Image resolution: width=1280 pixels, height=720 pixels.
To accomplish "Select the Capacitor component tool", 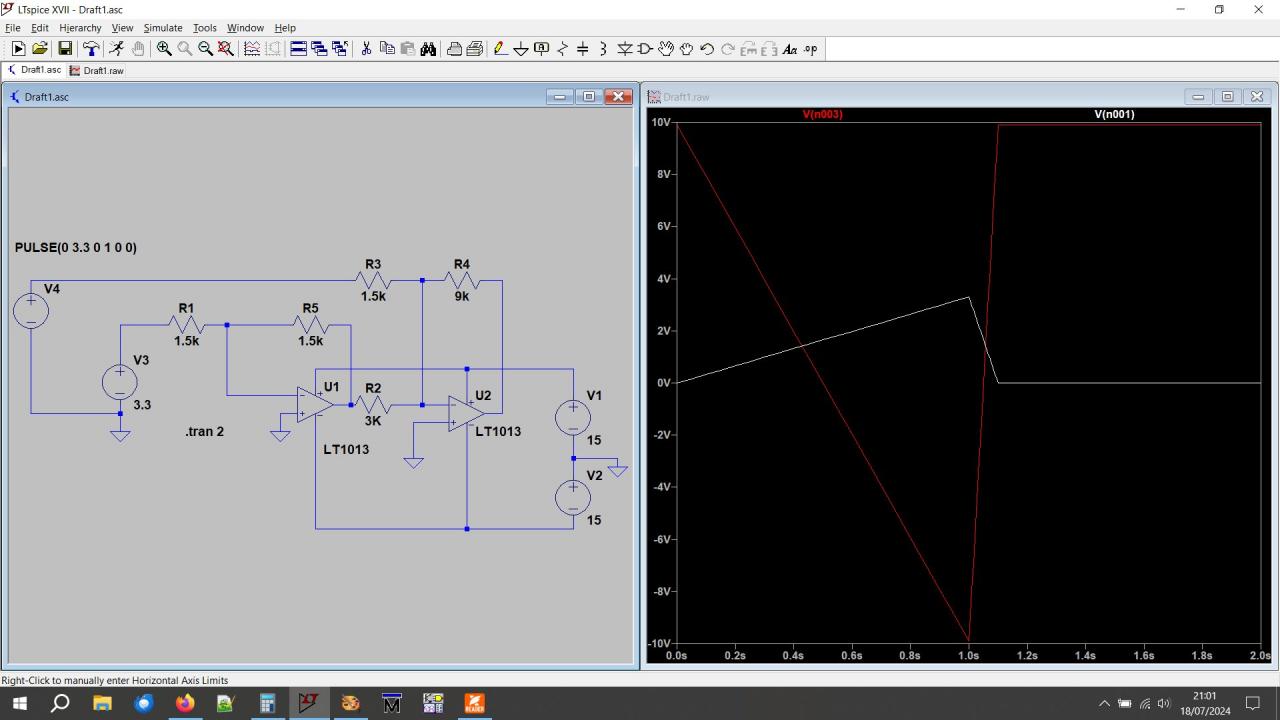I will (583, 49).
